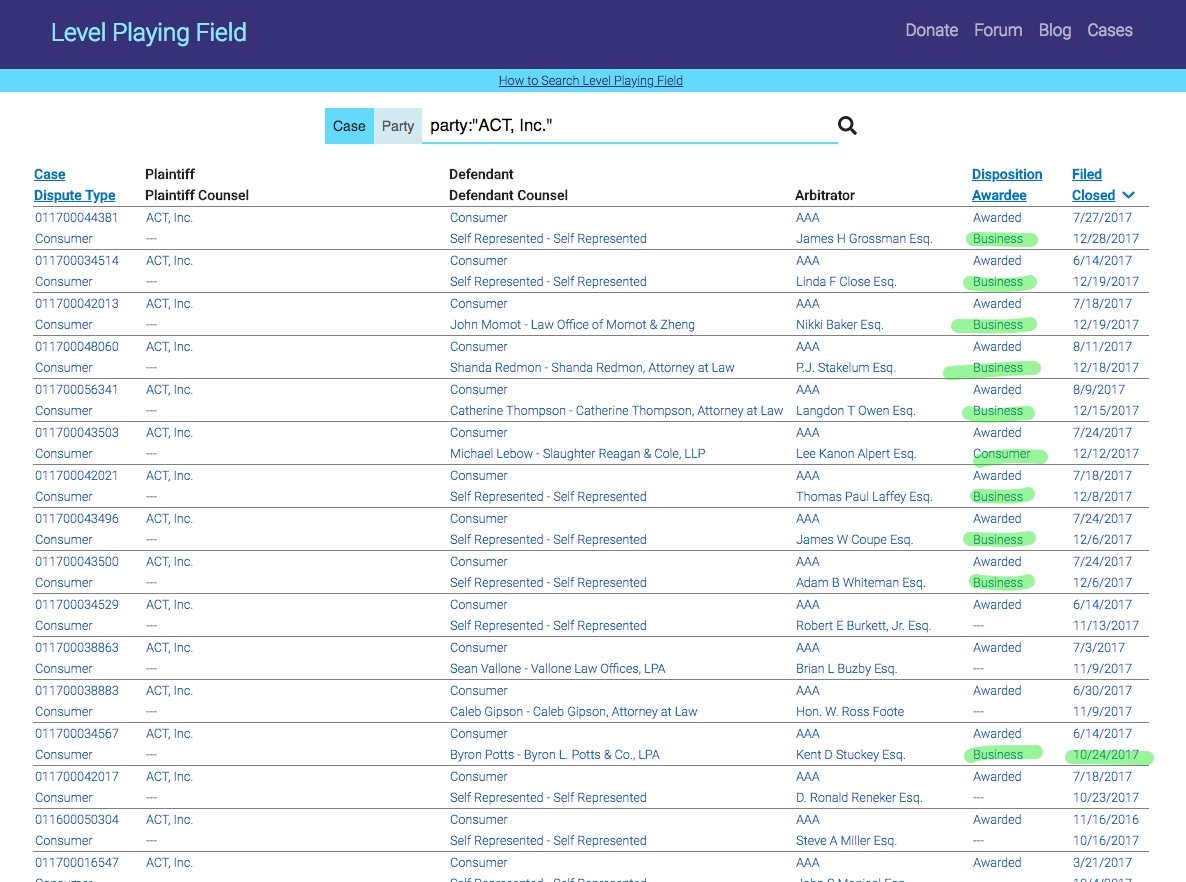The image size is (1186, 882).
Task: Click arbitrator Thomas Paul Laffey Esq.
Action: (x=864, y=497)
